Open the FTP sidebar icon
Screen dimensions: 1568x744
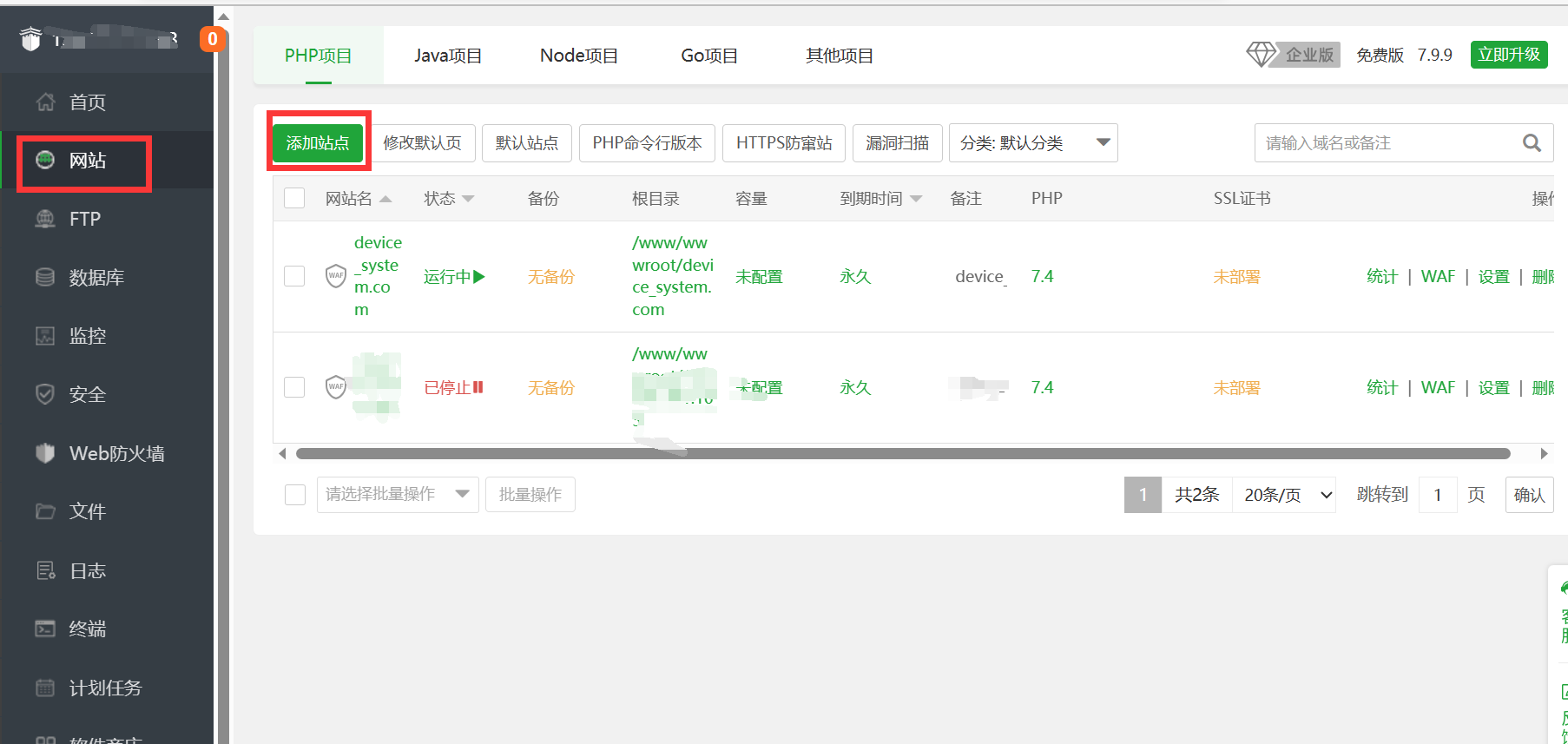coord(45,219)
